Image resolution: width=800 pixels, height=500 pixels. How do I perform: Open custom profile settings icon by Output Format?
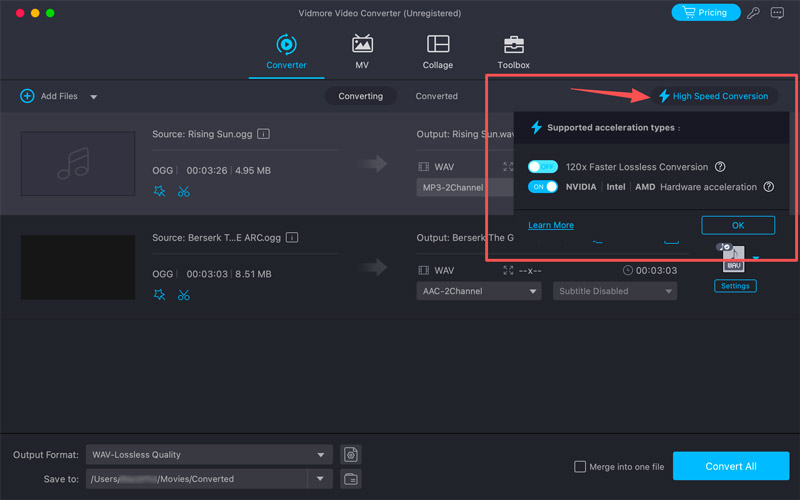coord(351,454)
